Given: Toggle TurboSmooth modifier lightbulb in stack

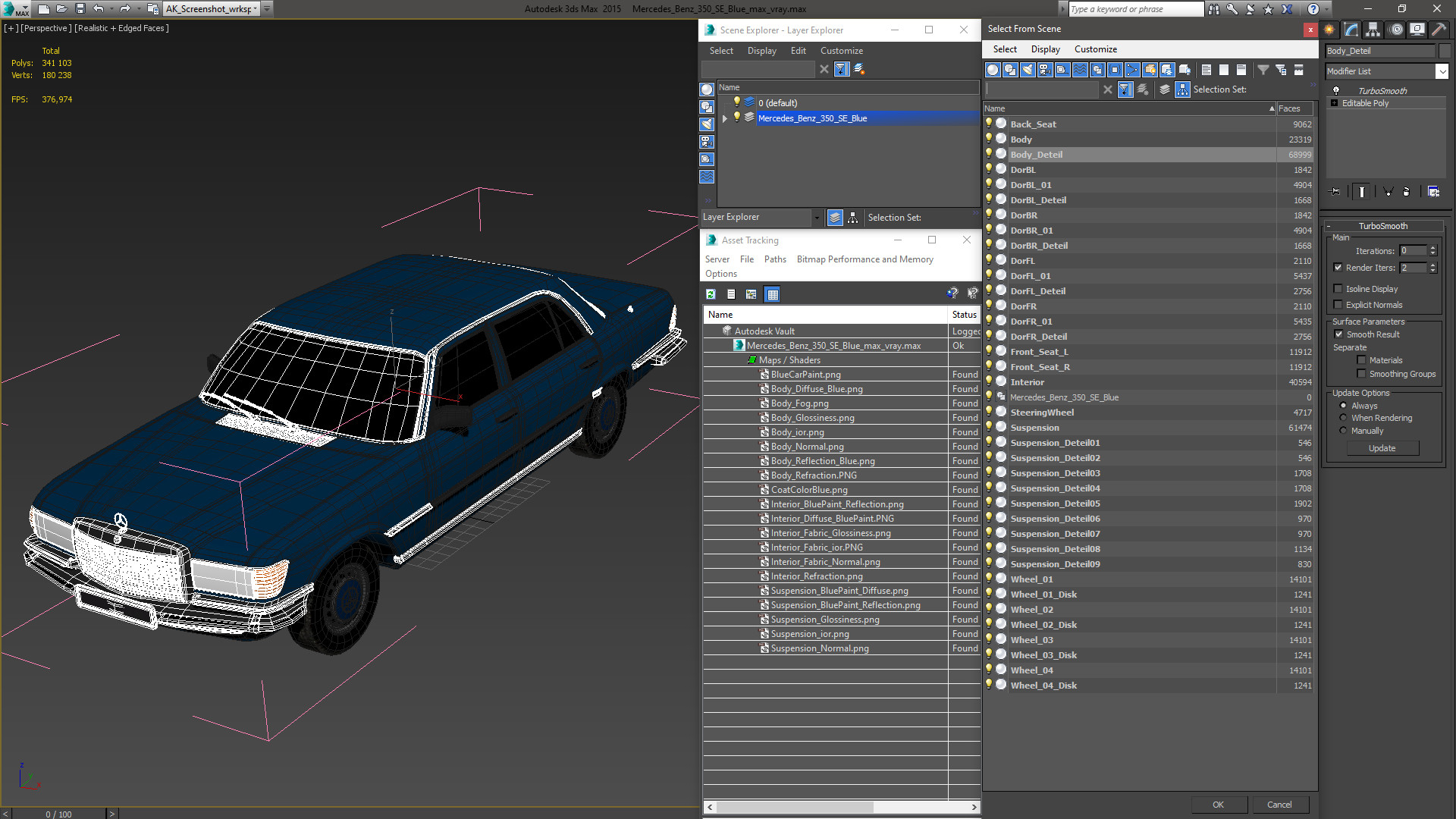Looking at the screenshot, I should tap(1336, 90).
